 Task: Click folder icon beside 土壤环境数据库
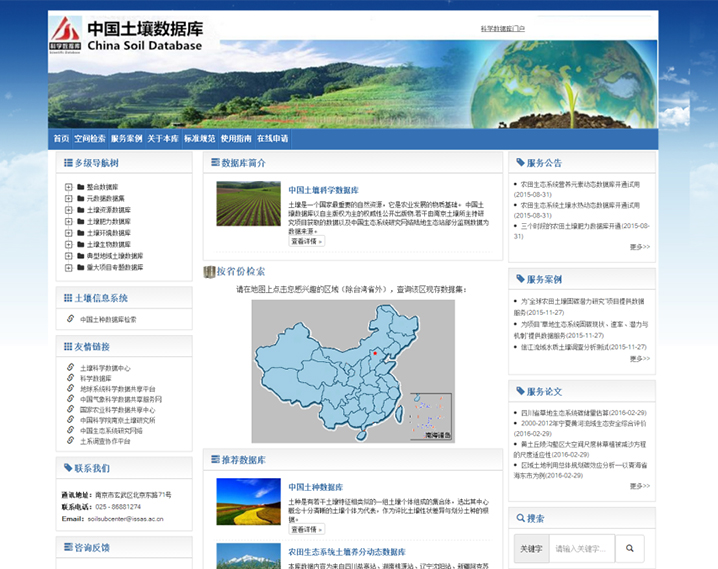click(x=81, y=233)
